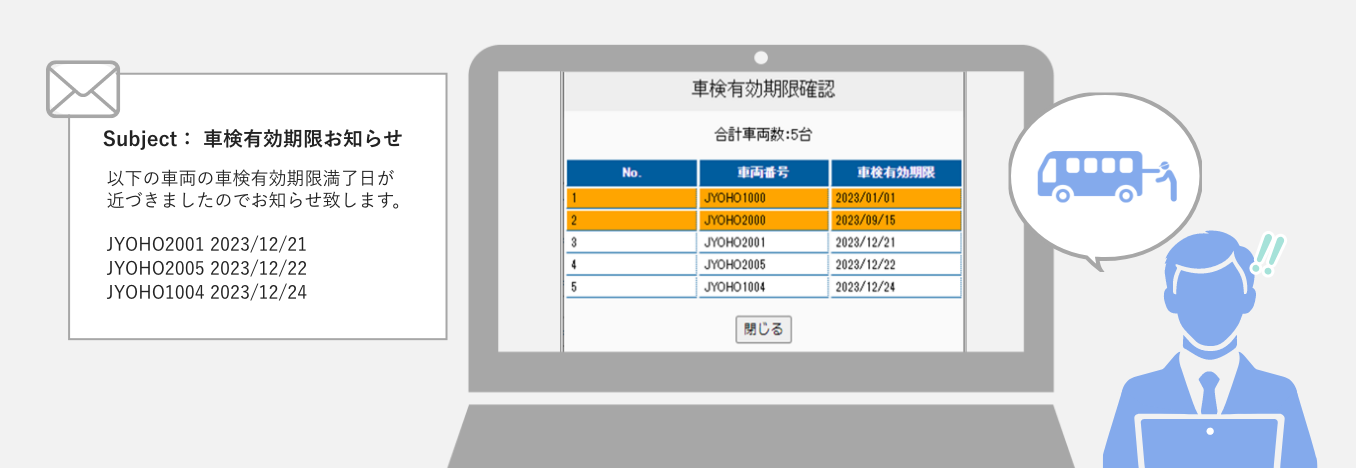Click table cell JYOHO2001

(763, 242)
